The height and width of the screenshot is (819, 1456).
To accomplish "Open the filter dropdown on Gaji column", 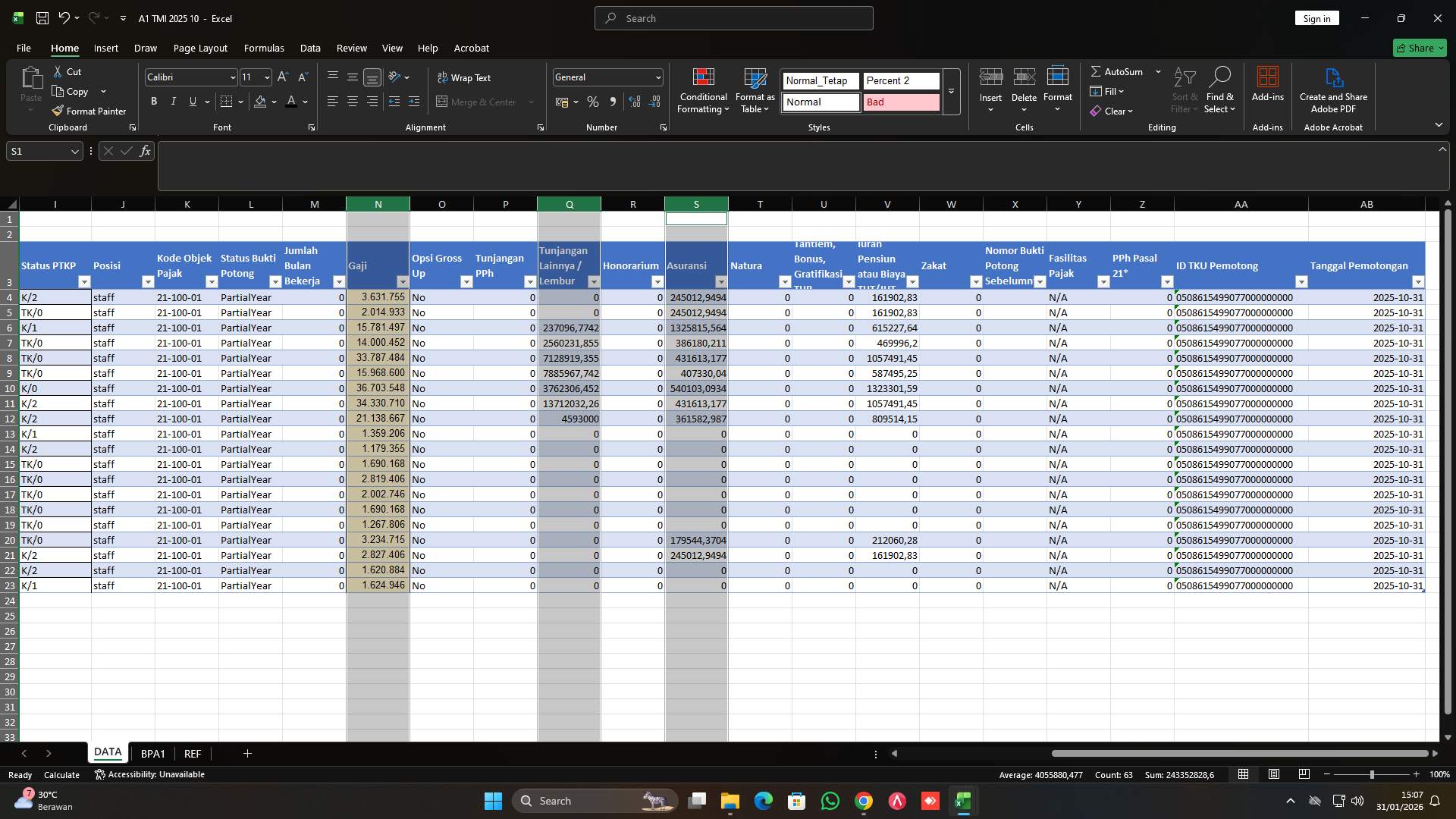I will point(402,281).
